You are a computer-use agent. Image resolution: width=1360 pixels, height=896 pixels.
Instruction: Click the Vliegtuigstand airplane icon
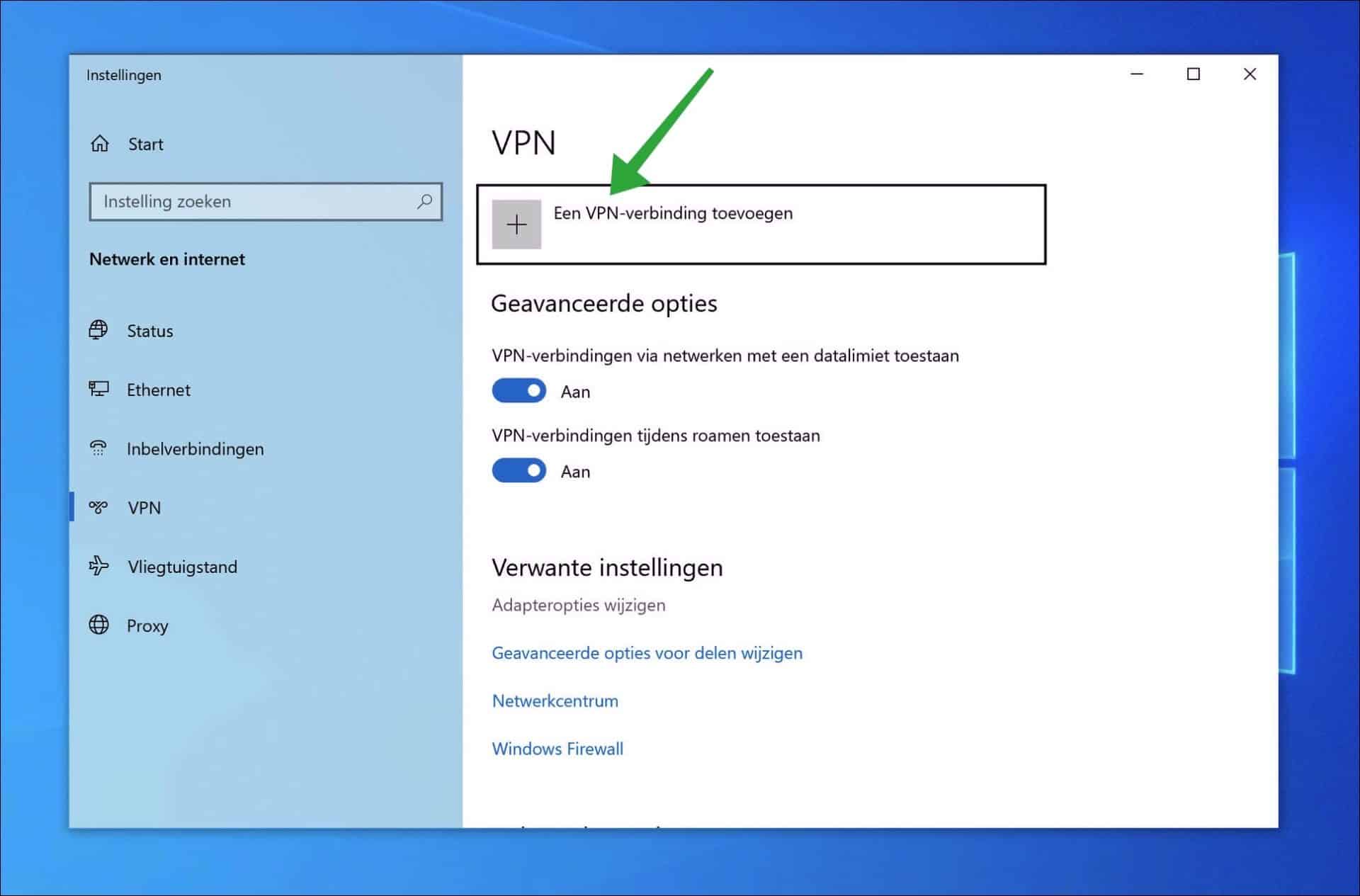100,566
